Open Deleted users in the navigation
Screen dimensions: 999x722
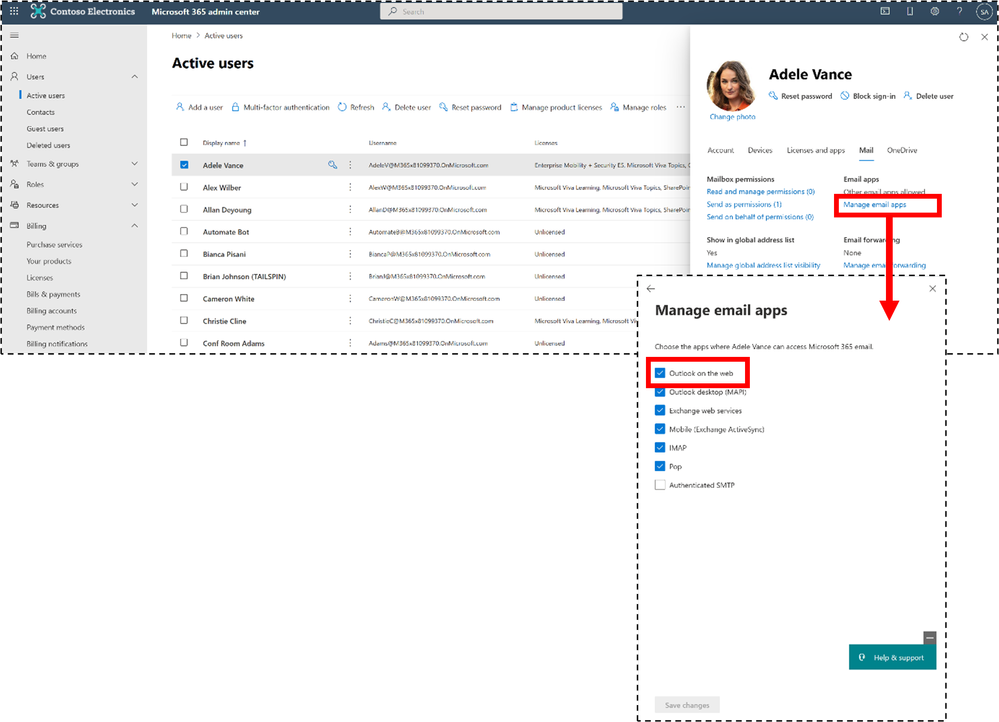click(x=48, y=145)
